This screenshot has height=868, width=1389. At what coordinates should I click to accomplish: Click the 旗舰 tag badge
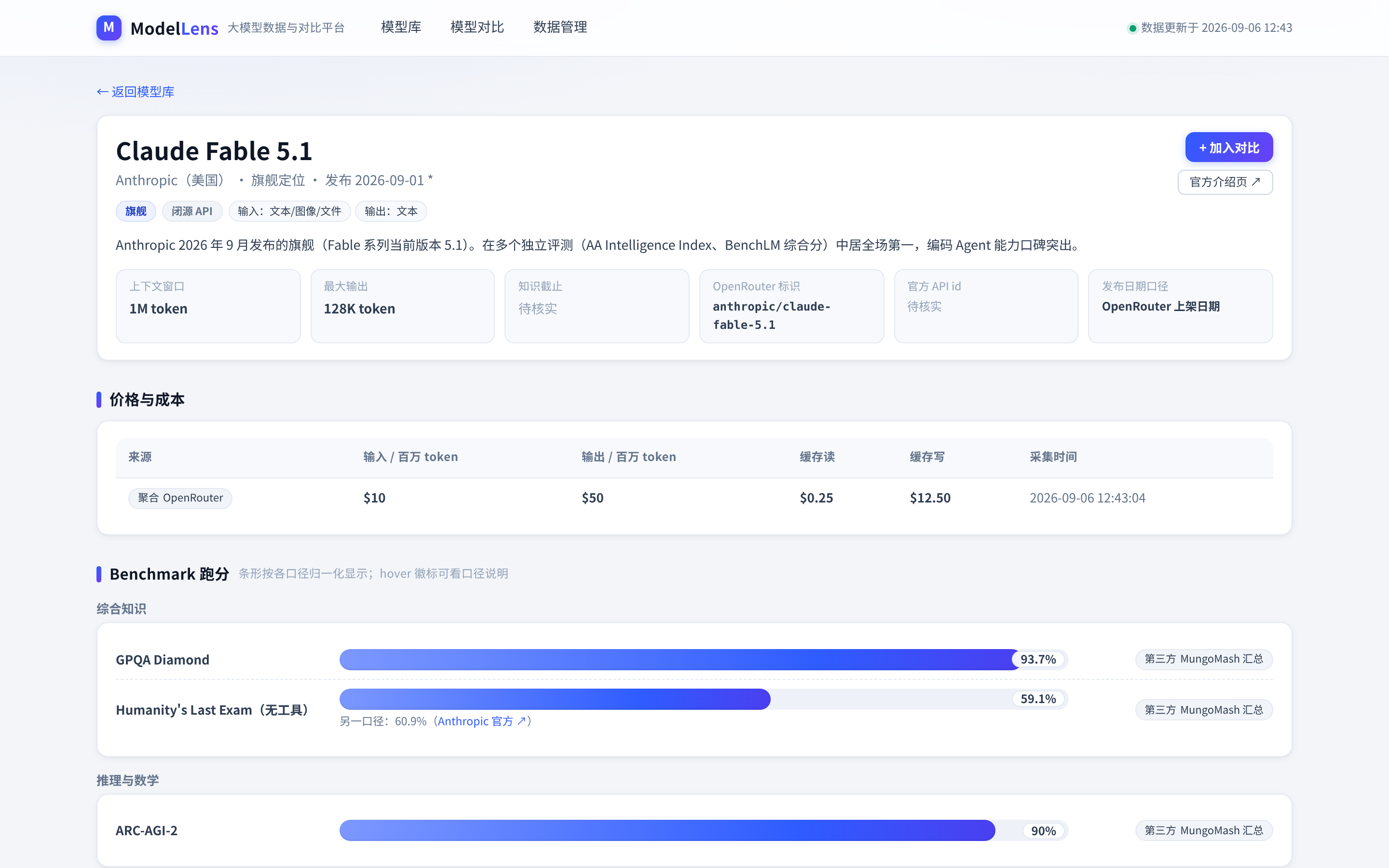(136, 211)
